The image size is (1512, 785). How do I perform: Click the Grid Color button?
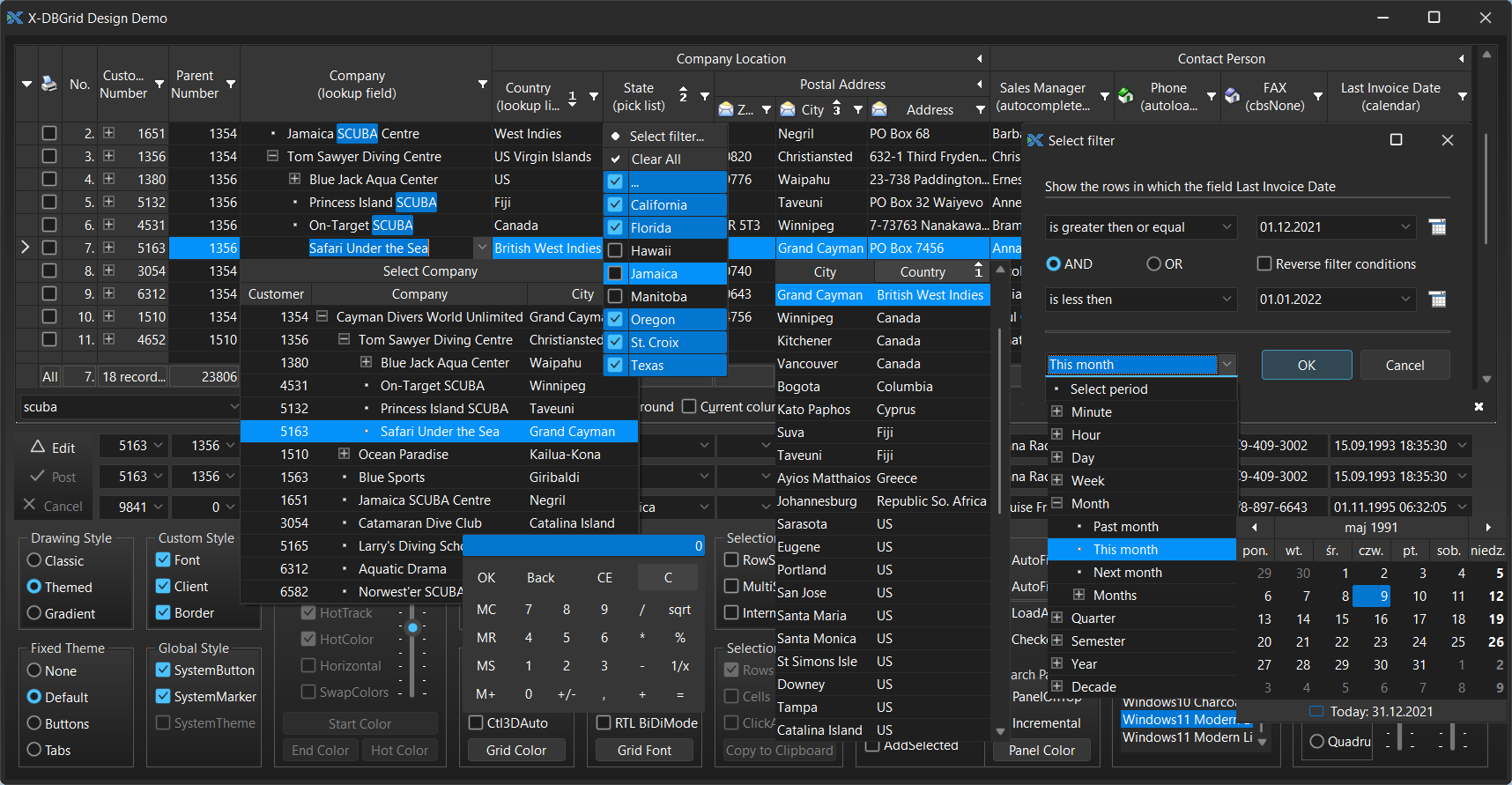(516, 751)
